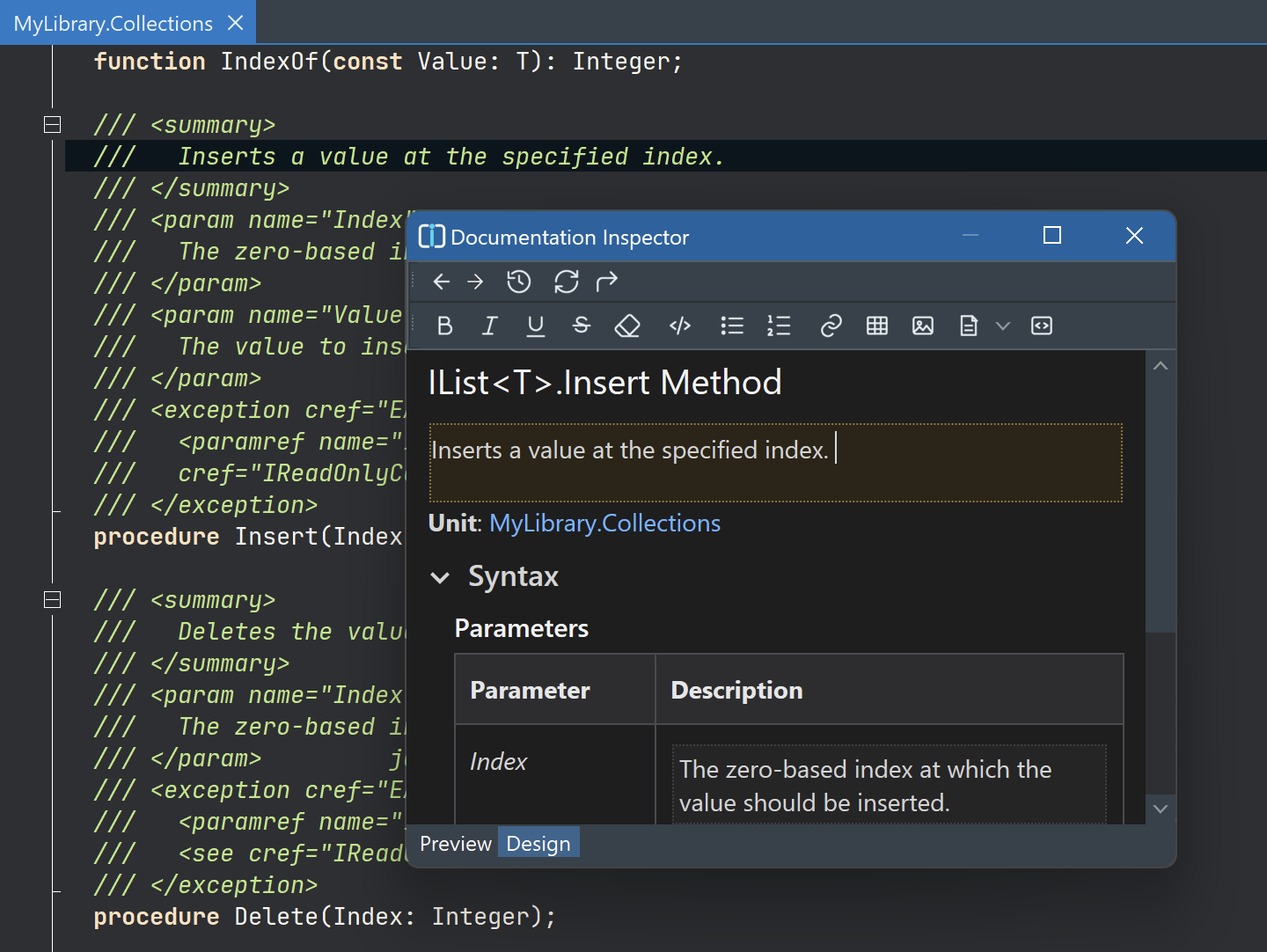Close the Documentation Inspector window
The image size is (1267, 952).
[1134, 236]
